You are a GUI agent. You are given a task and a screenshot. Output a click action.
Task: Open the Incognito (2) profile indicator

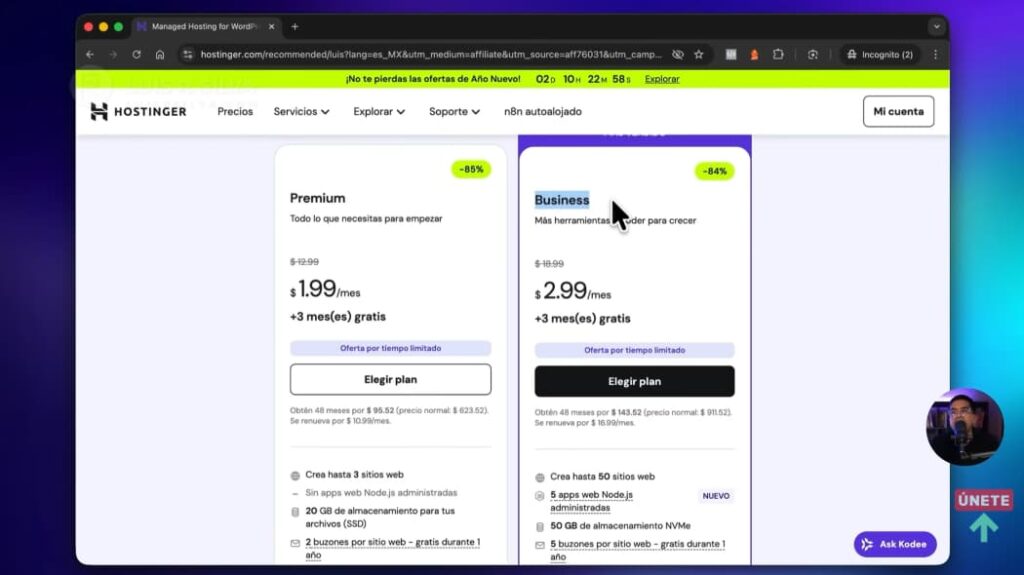click(x=880, y=55)
